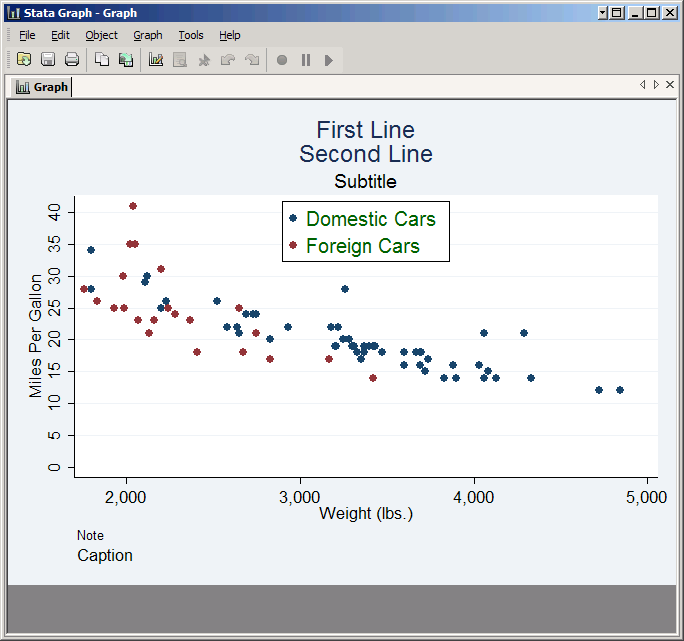
Task: Open the Object menu
Action: pyautogui.click(x=101, y=35)
